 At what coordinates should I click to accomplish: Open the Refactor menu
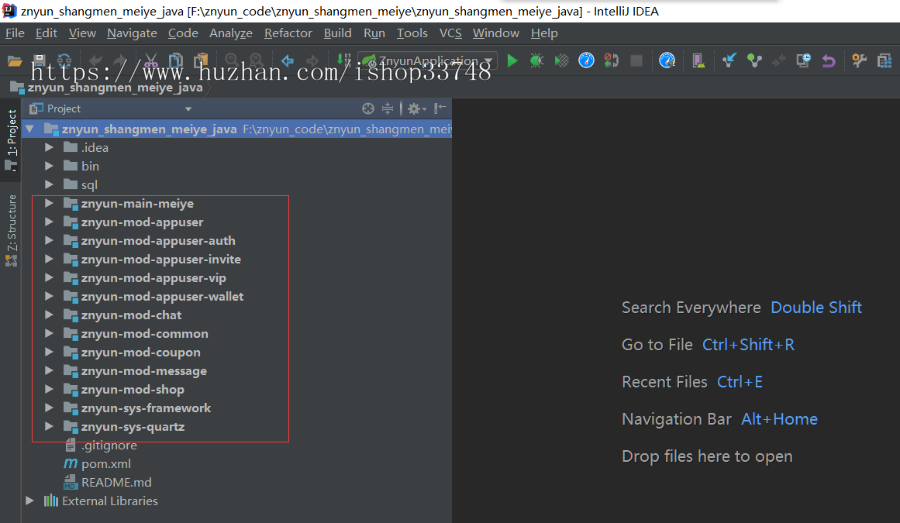coord(288,33)
